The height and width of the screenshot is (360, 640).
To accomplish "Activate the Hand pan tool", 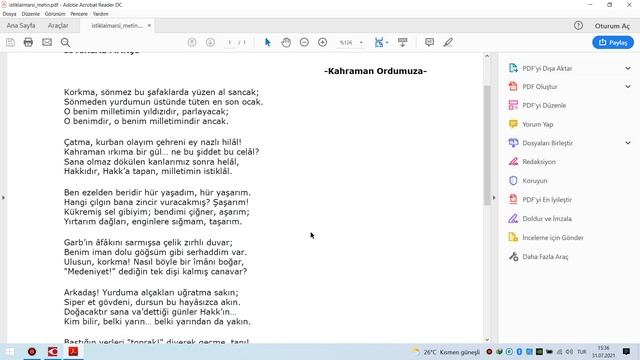I will (286, 42).
